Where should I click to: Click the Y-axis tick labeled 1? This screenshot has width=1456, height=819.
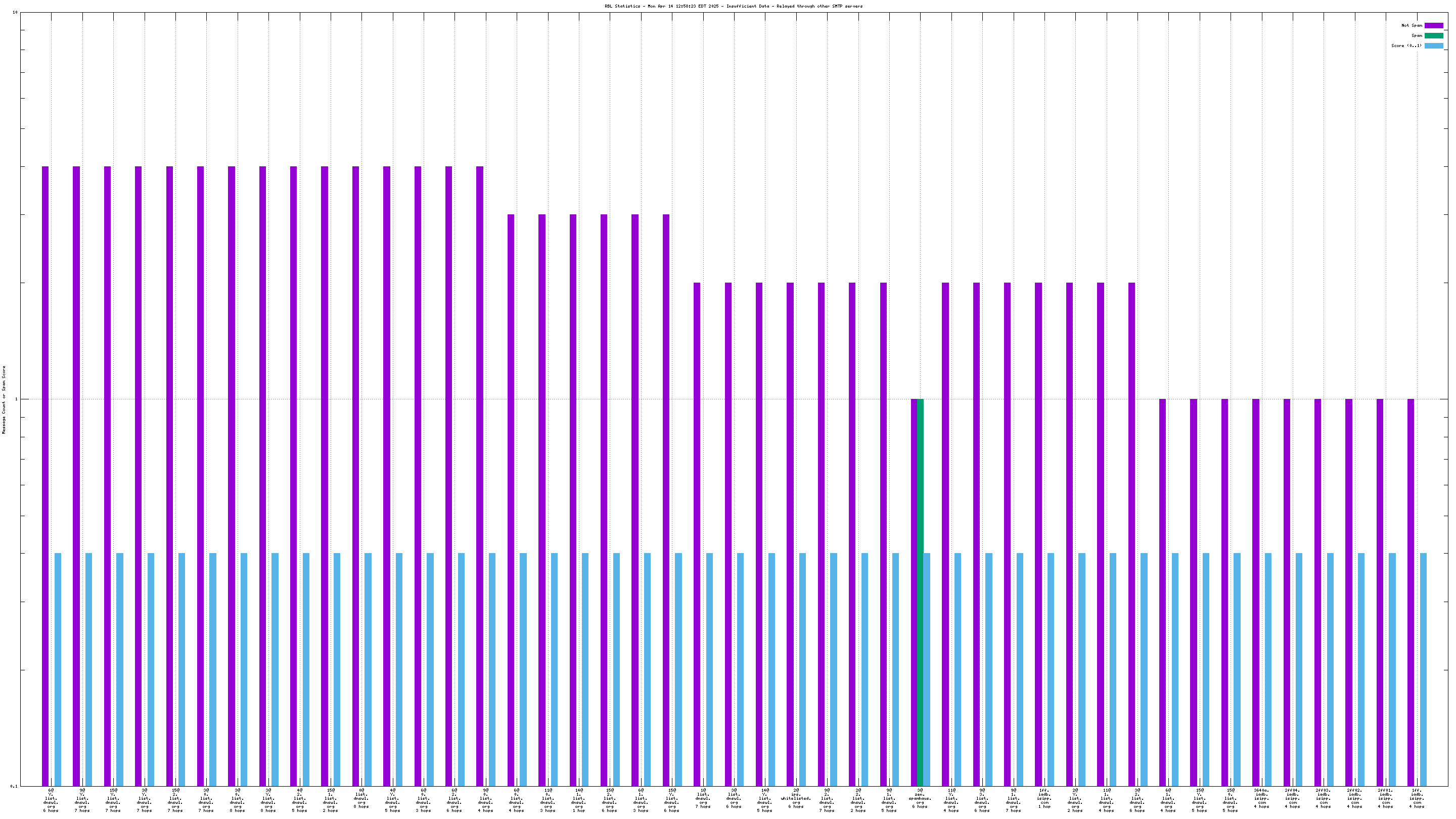[x=16, y=399]
